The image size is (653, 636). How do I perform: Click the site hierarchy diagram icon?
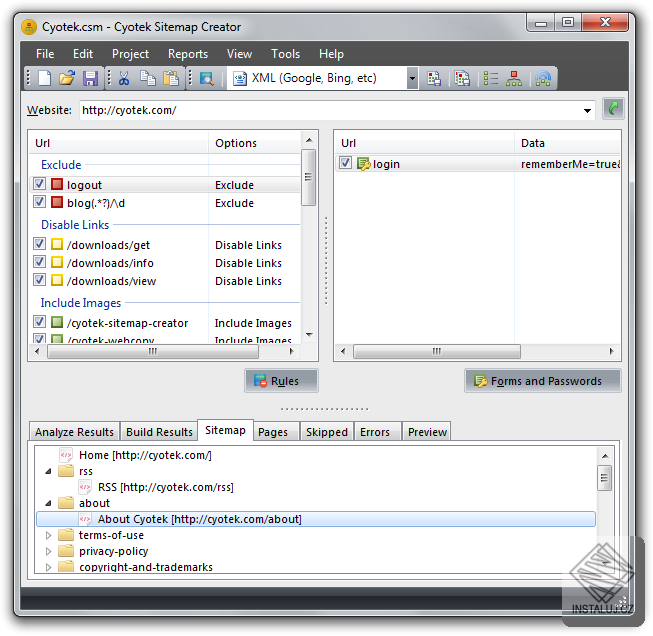click(x=514, y=78)
